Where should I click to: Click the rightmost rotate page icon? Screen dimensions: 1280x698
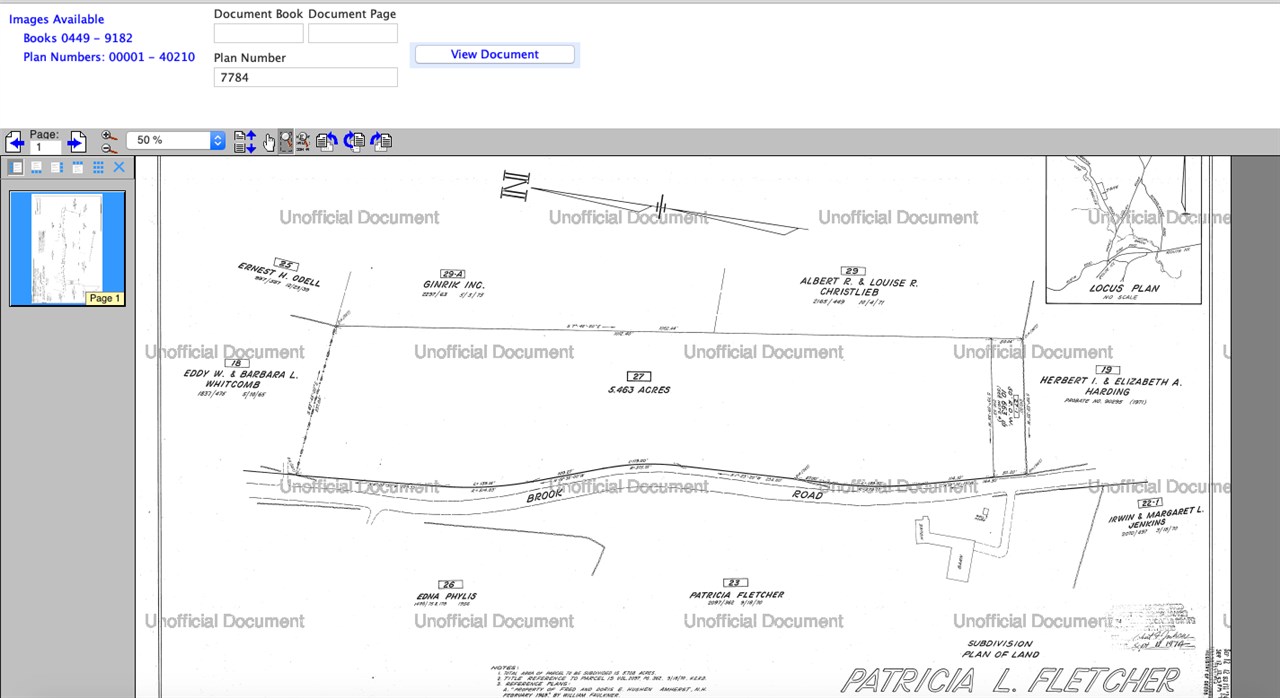[x=381, y=142]
